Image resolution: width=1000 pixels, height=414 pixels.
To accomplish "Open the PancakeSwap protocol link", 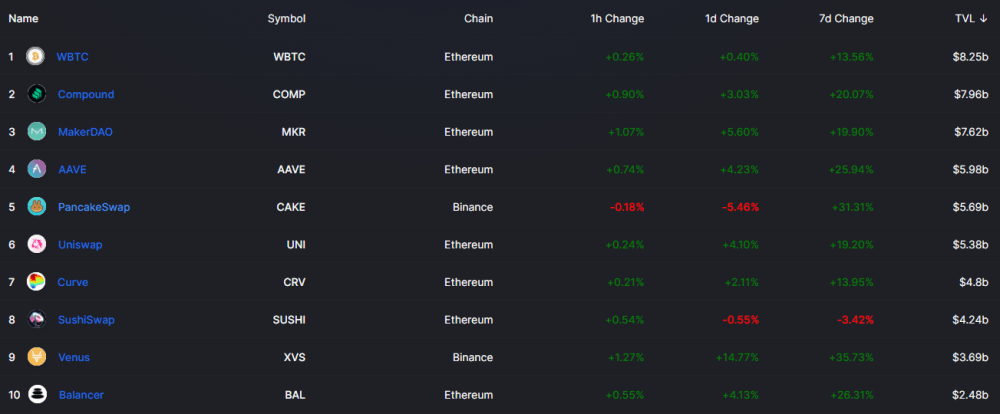I will tap(94, 207).
